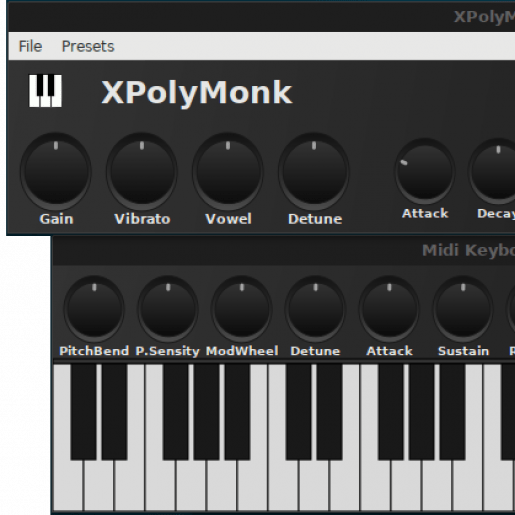Click the ModWheel knob
This screenshot has height=515, width=515.
pyautogui.click(x=242, y=309)
